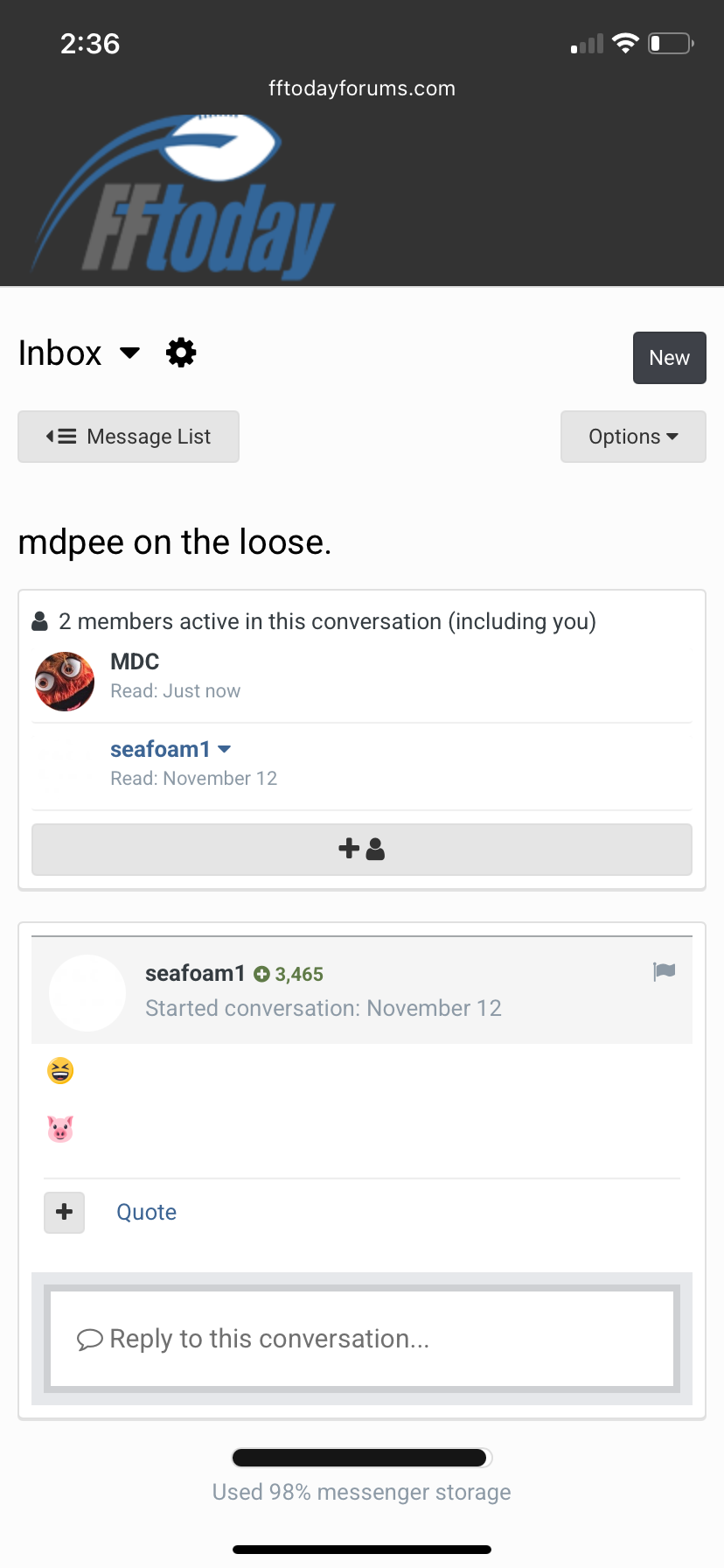Click the Quote link
724x1568 pixels.
coord(147,1212)
